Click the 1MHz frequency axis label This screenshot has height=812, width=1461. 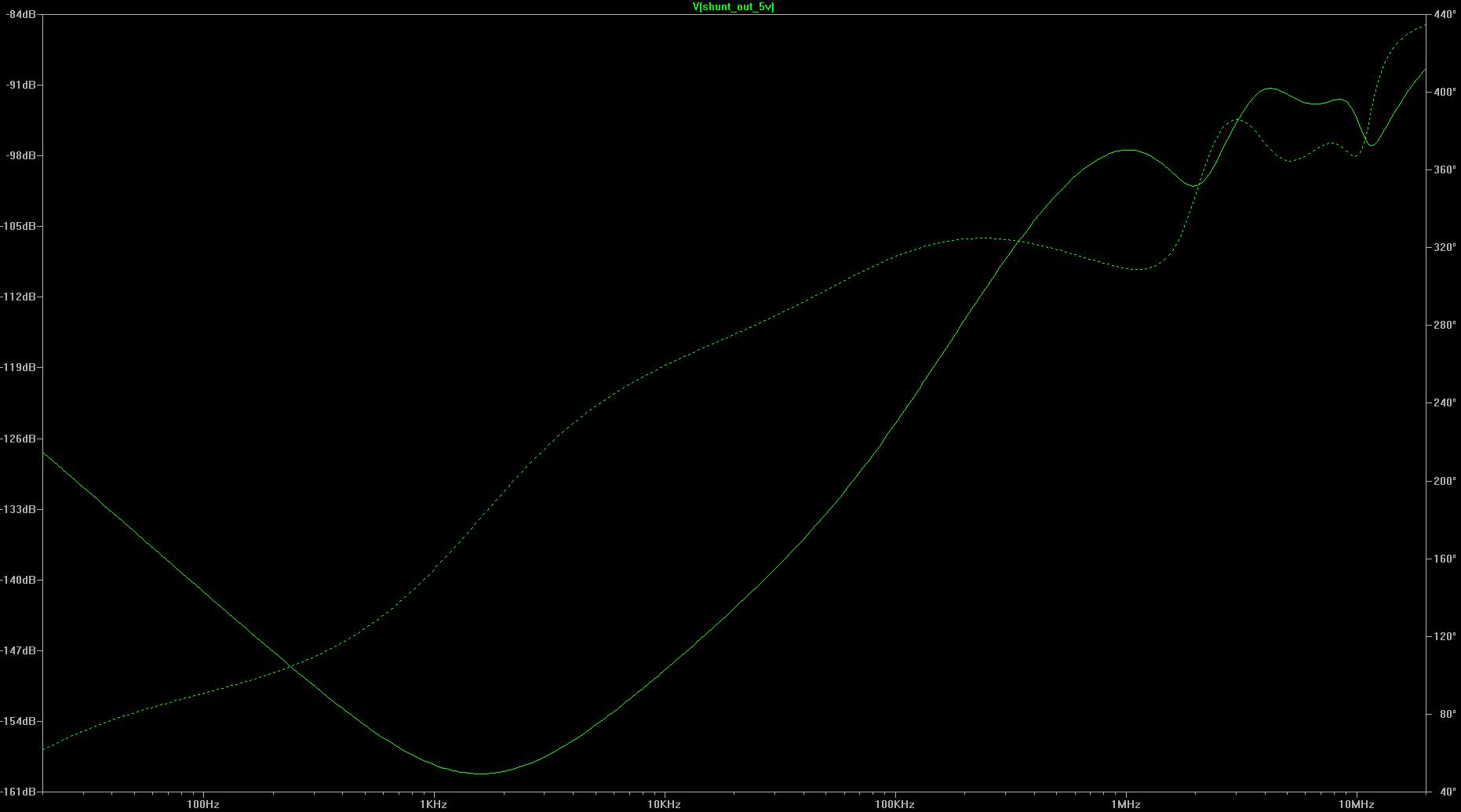coord(1125,804)
